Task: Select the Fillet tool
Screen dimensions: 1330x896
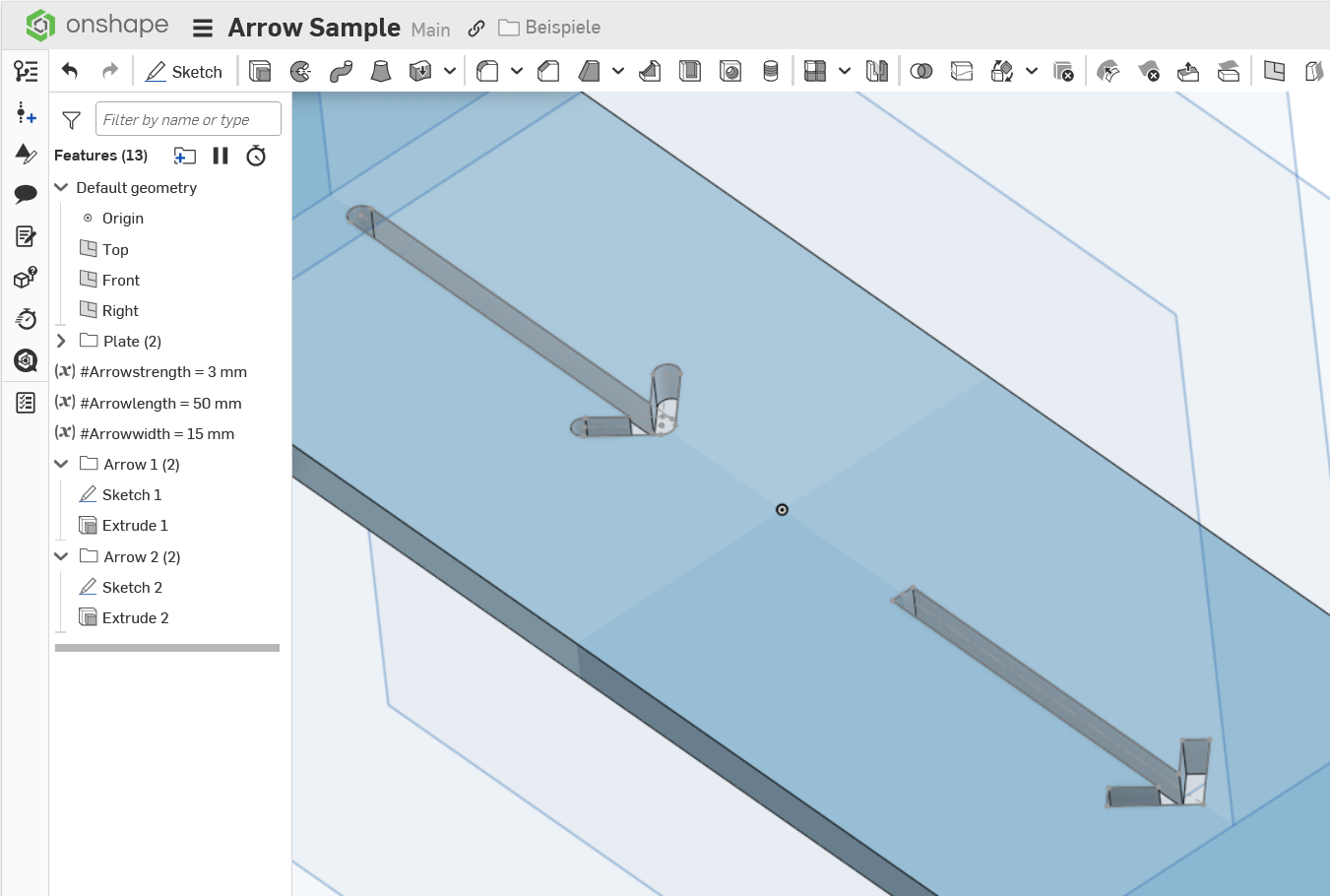Action: coord(487,71)
